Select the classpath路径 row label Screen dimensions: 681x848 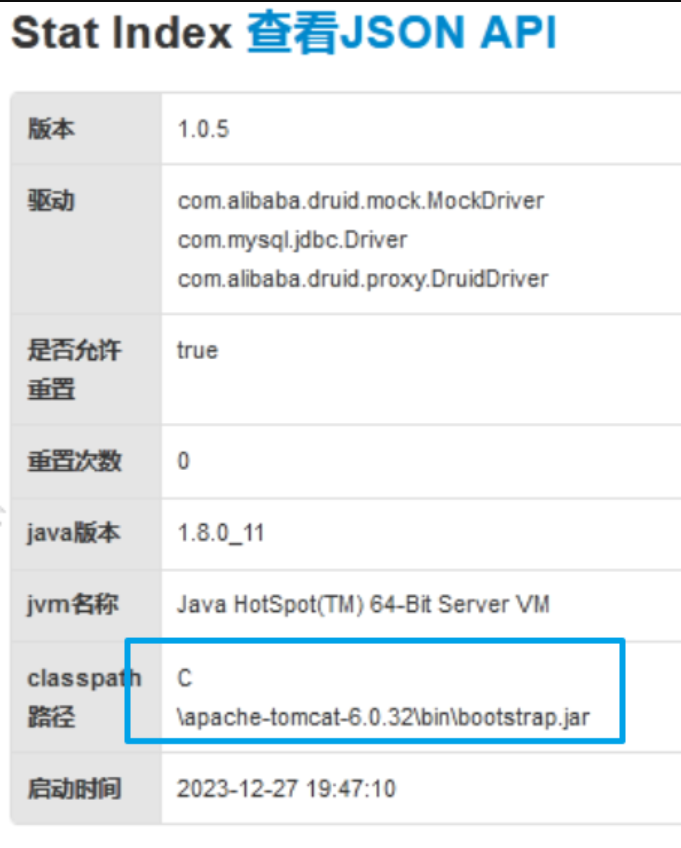84,698
